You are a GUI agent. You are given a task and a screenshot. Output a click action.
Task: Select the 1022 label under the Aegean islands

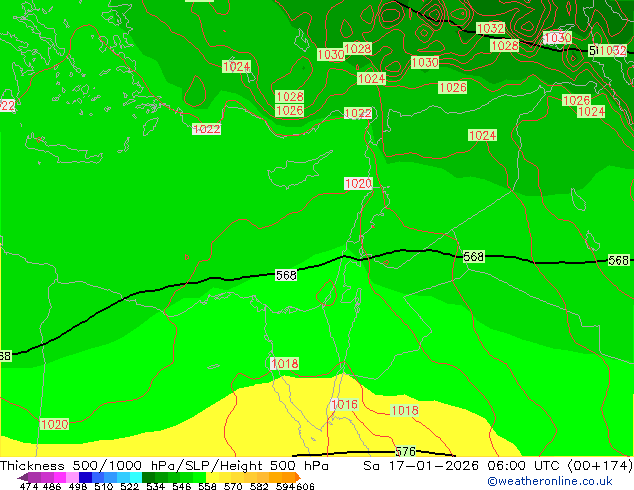206,129
